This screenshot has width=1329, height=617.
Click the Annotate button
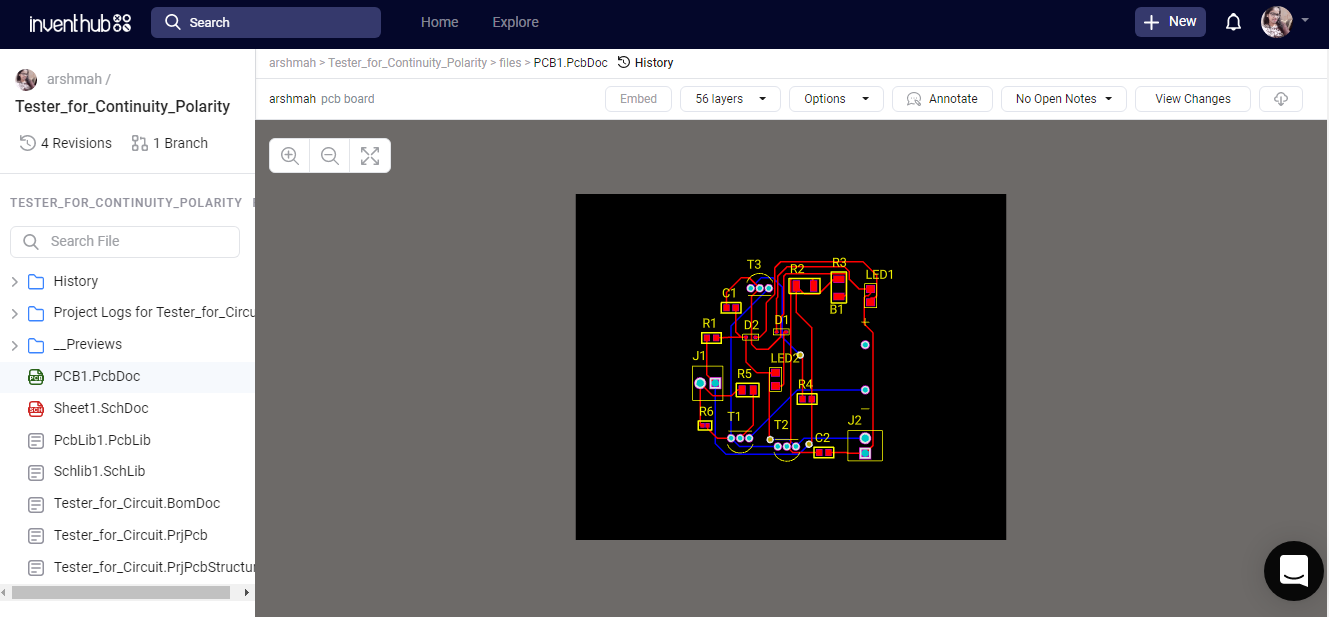pyautogui.click(x=942, y=99)
